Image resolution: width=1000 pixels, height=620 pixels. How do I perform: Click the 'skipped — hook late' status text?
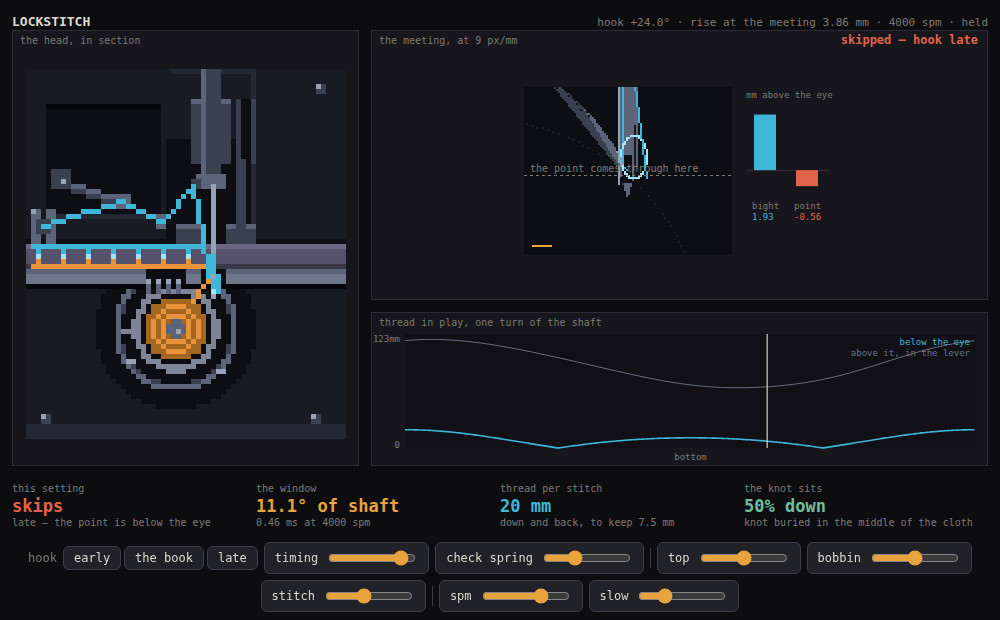pos(909,40)
